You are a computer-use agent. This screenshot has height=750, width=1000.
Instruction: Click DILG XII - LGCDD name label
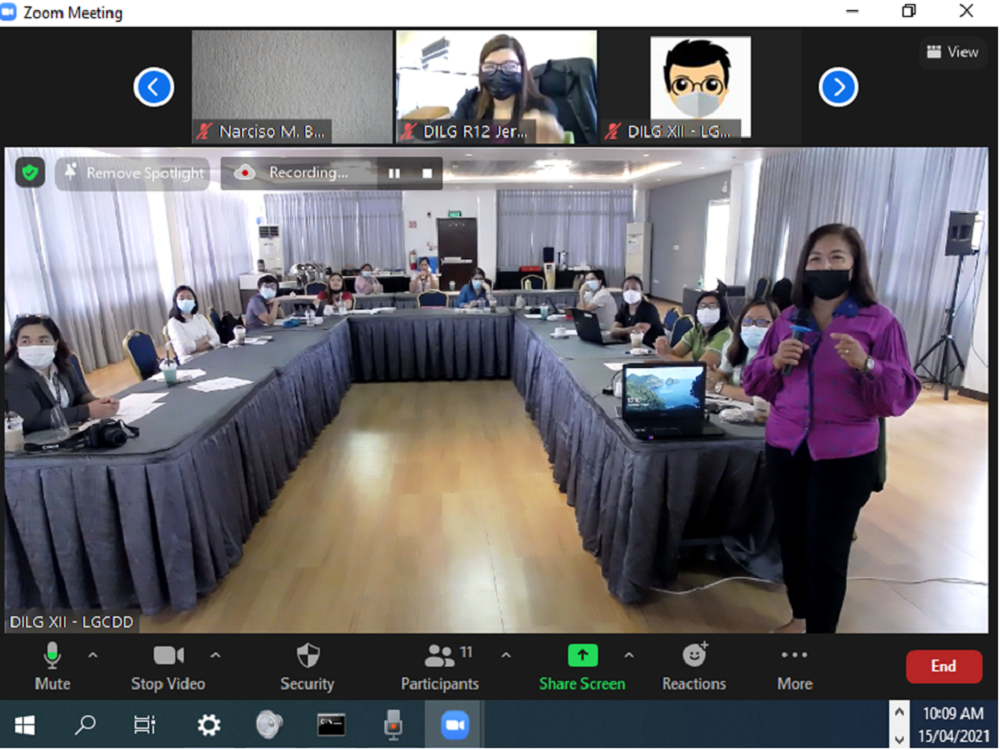(x=71, y=622)
